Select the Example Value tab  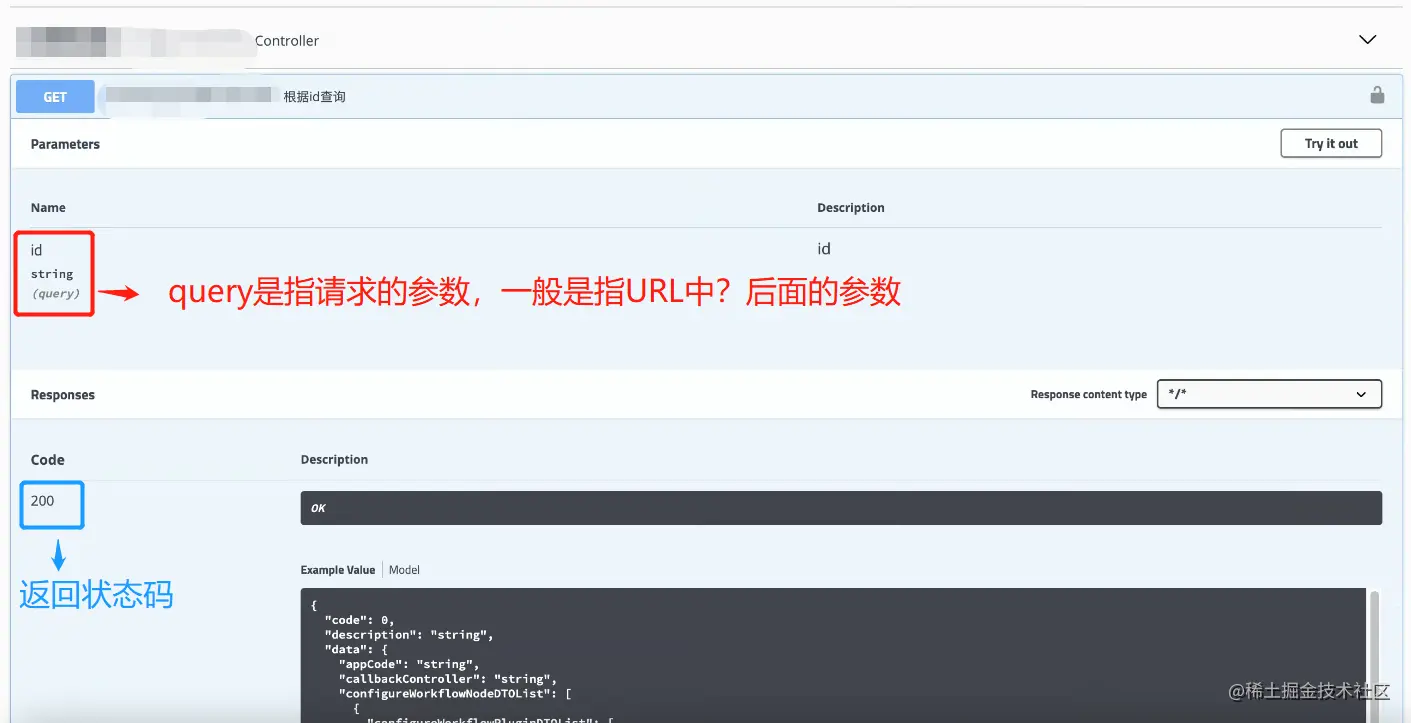pos(338,570)
